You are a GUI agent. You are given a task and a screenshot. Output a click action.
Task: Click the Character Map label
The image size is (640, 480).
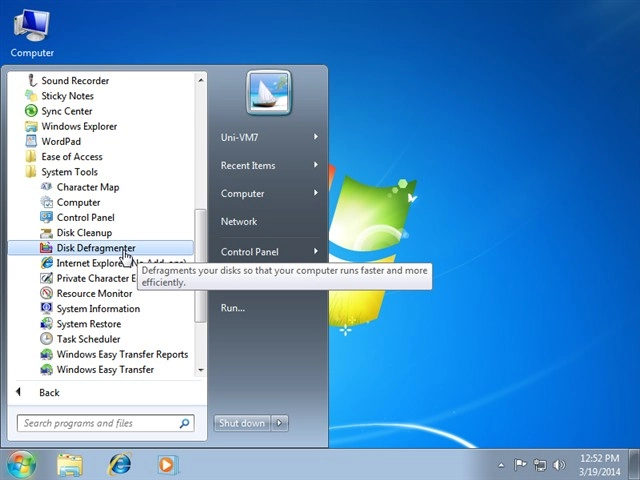tap(88, 187)
